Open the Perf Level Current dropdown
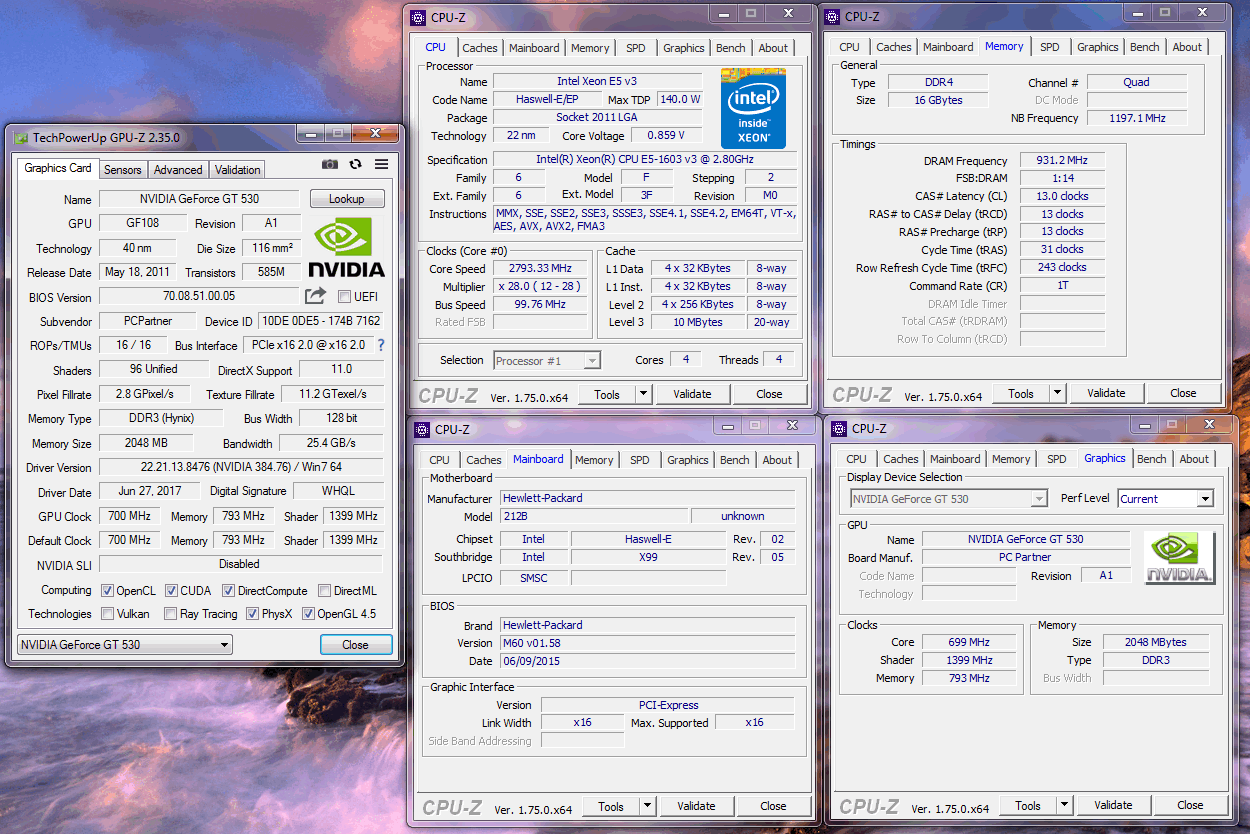This screenshot has height=834, width=1250. (x=1165, y=499)
